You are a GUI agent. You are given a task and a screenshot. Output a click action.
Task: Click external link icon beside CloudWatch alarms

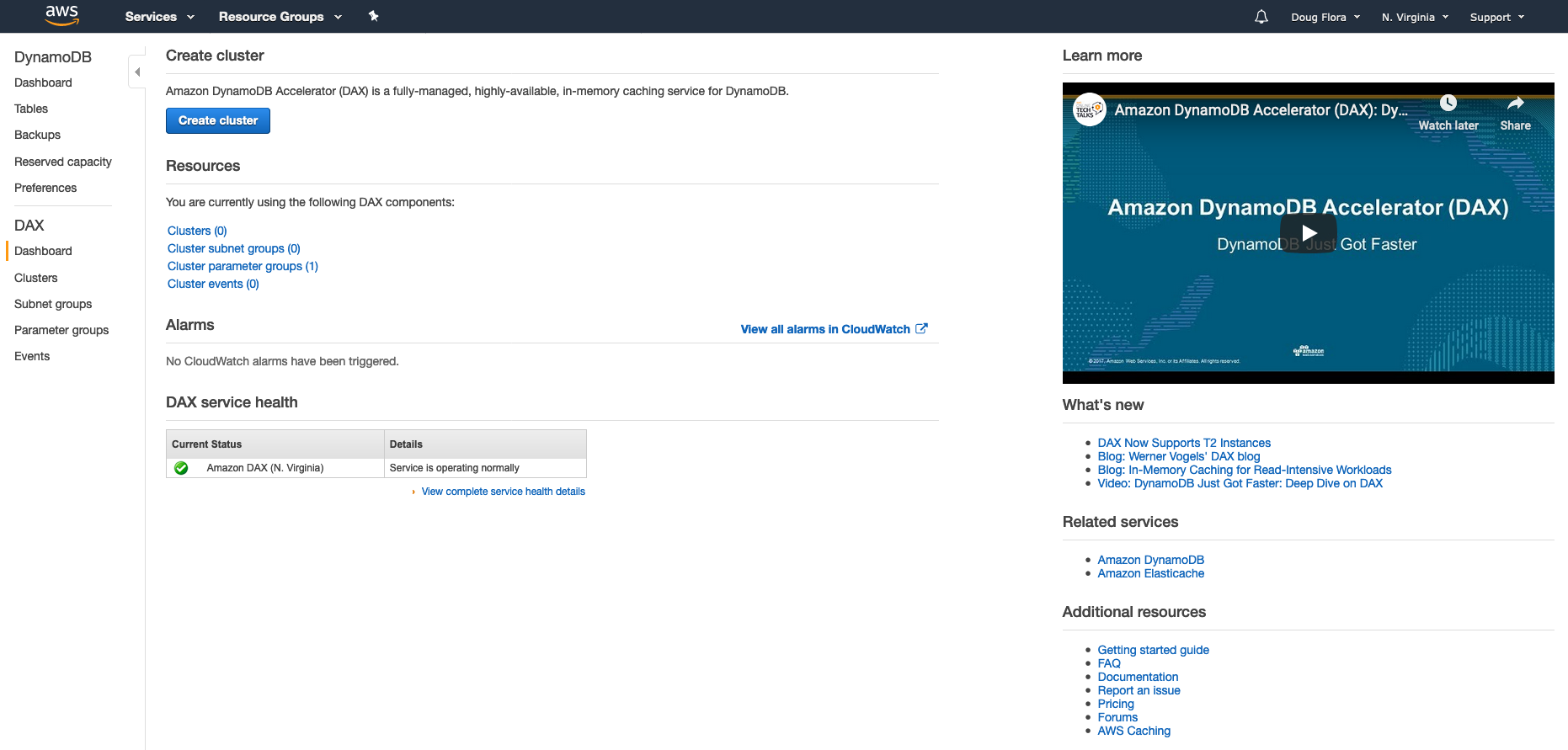point(921,328)
